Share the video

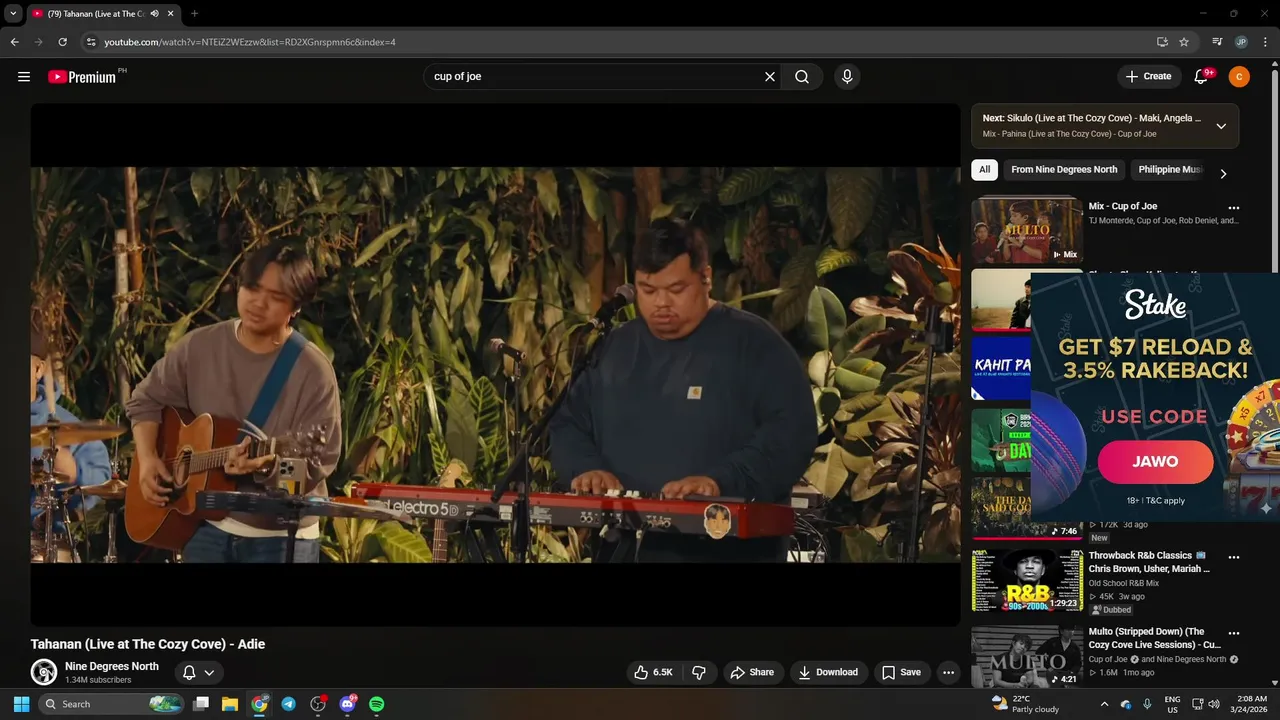752,672
